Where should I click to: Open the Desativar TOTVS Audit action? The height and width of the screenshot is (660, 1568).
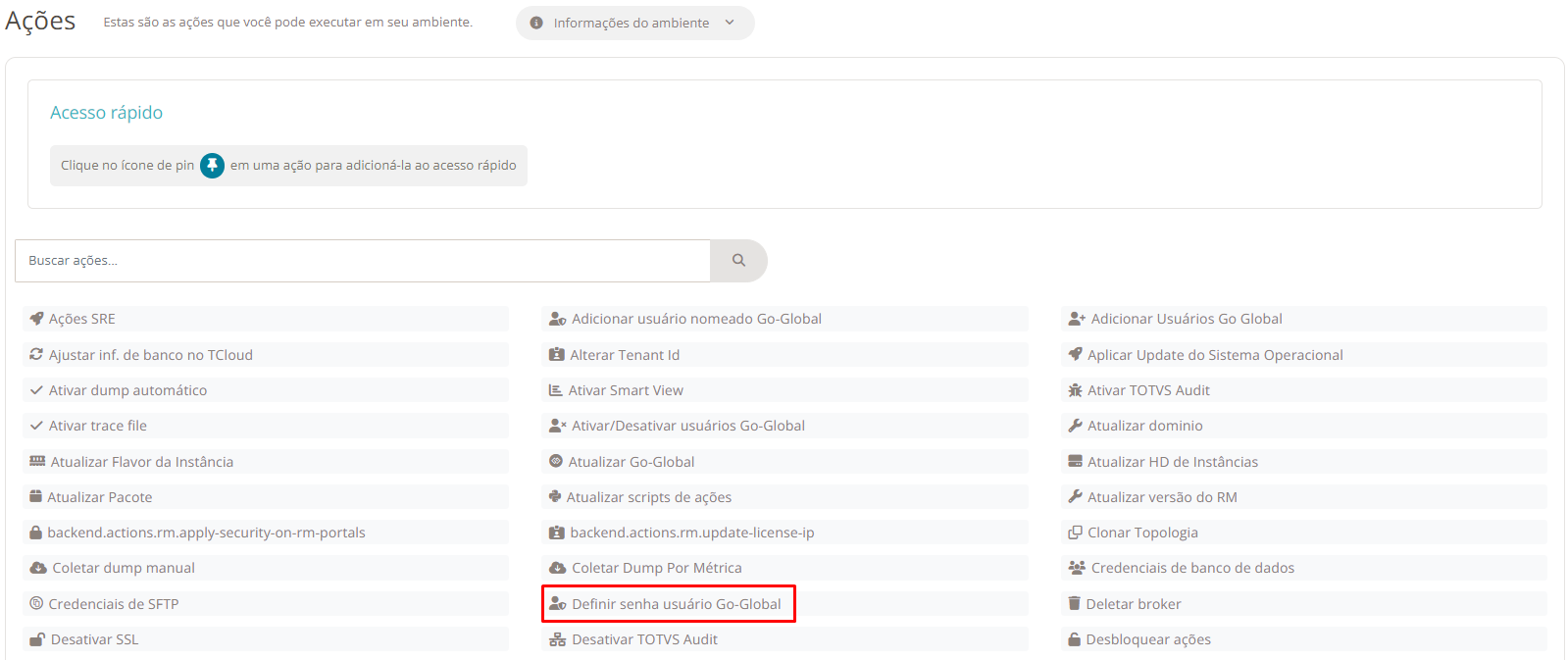(784, 639)
